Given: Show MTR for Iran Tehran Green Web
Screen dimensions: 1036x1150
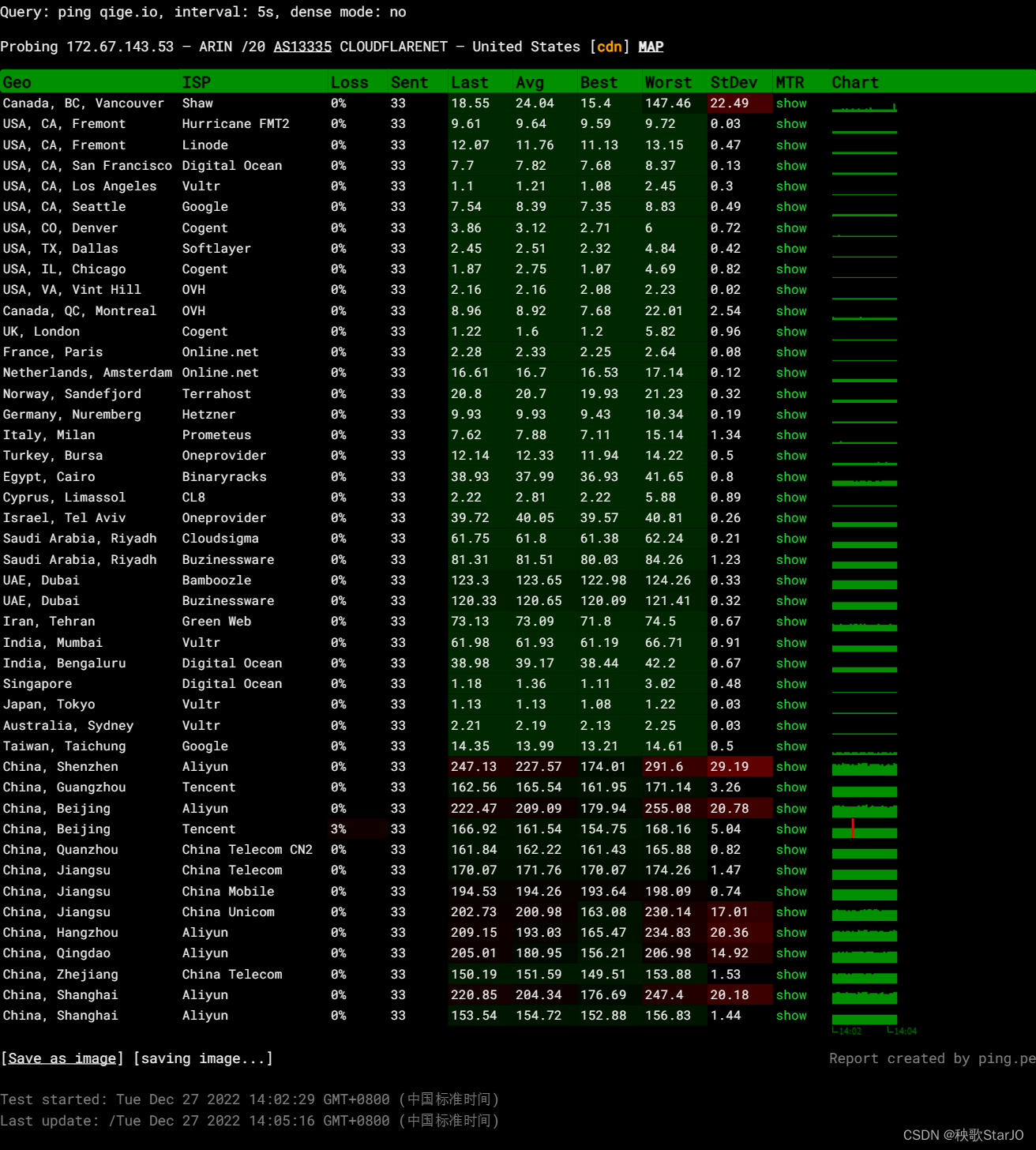Looking at the screenshot, I should (791, 622).
